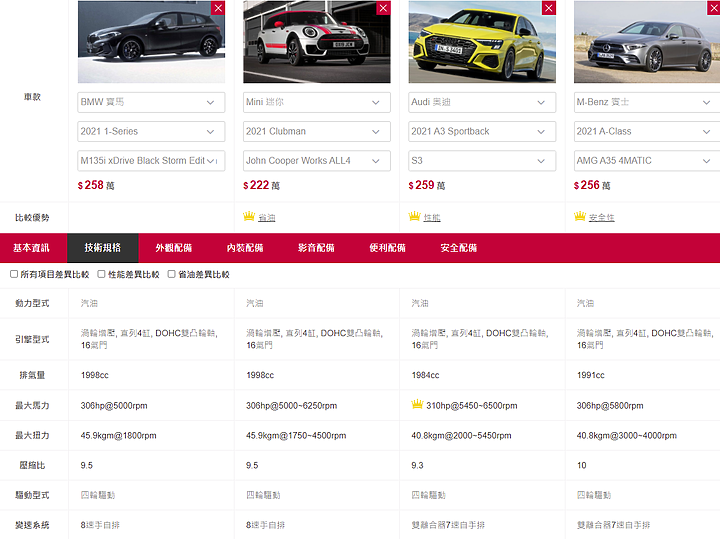Click the 45.9kgm@1800rpm torque value

coord(118,436)
